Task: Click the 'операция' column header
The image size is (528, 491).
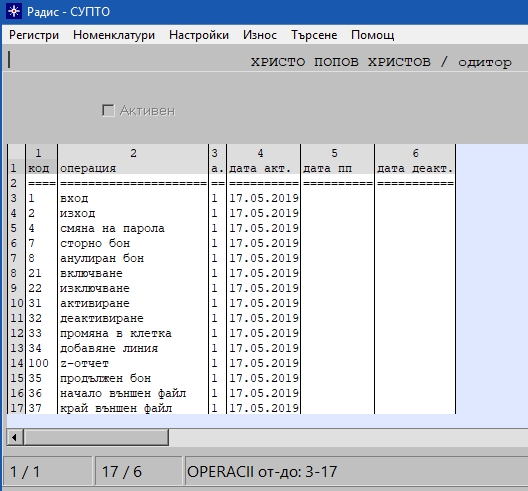Action: tap(133, 168)
